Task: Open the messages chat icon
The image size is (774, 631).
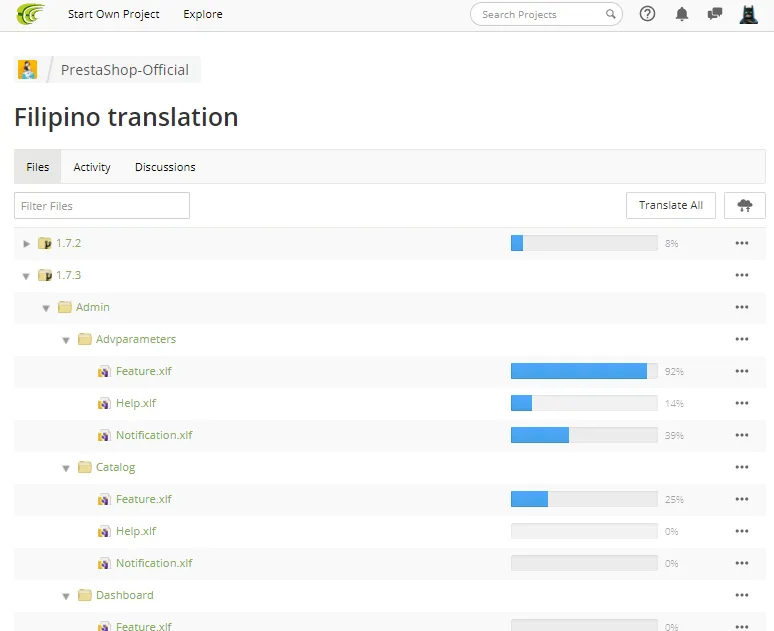Action: point(714,14)
